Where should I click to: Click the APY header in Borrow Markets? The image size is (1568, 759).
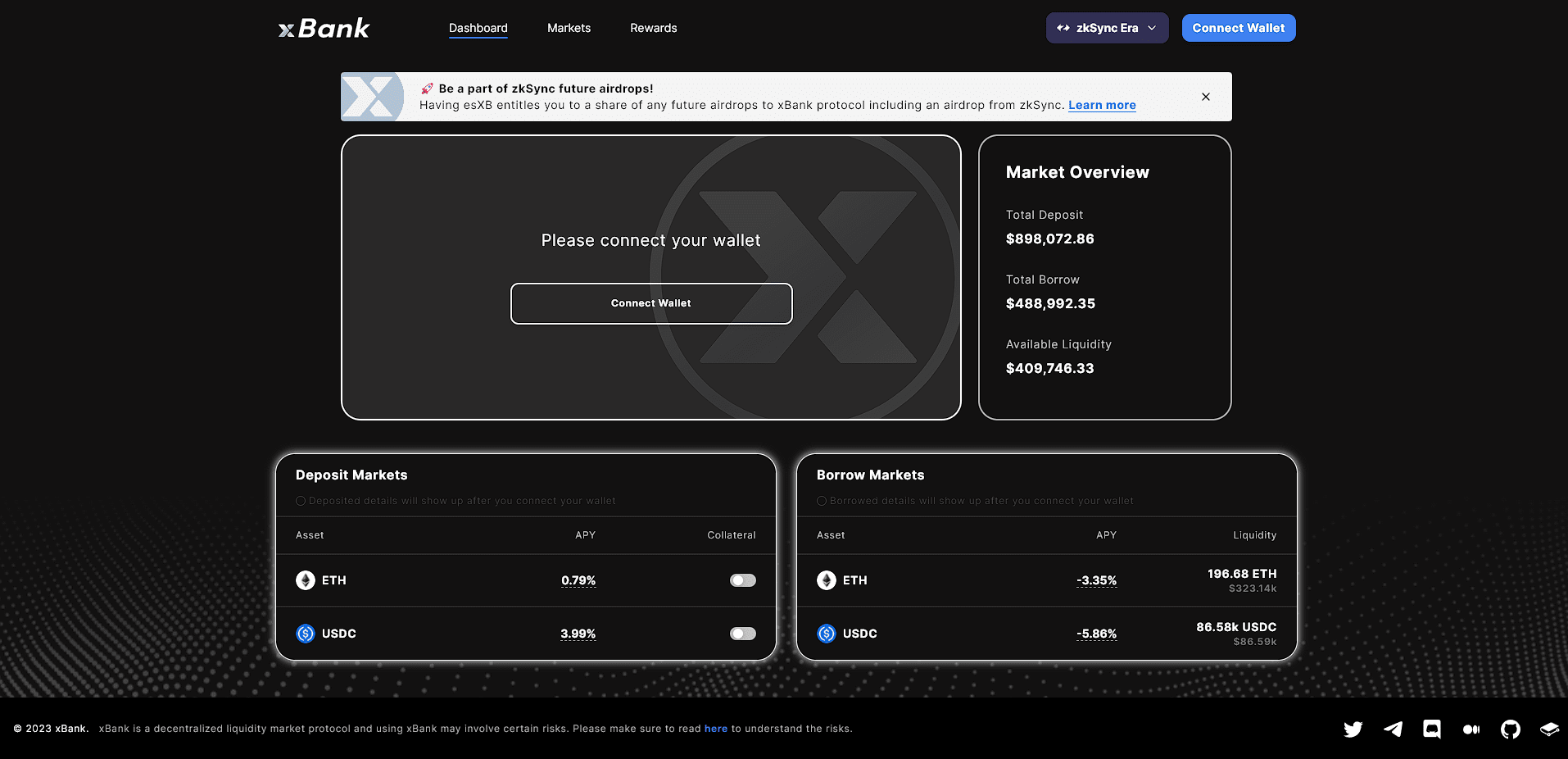point(1107,535)
